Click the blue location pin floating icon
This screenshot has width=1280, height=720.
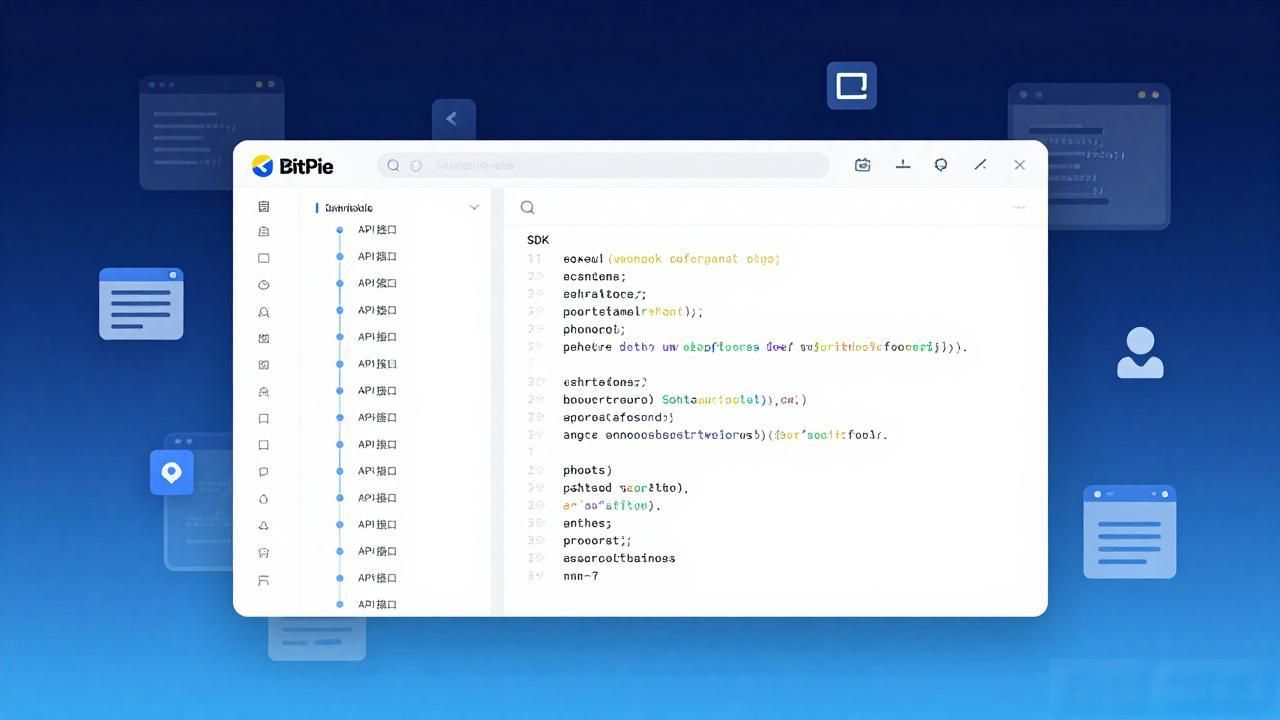click(171, 472)
